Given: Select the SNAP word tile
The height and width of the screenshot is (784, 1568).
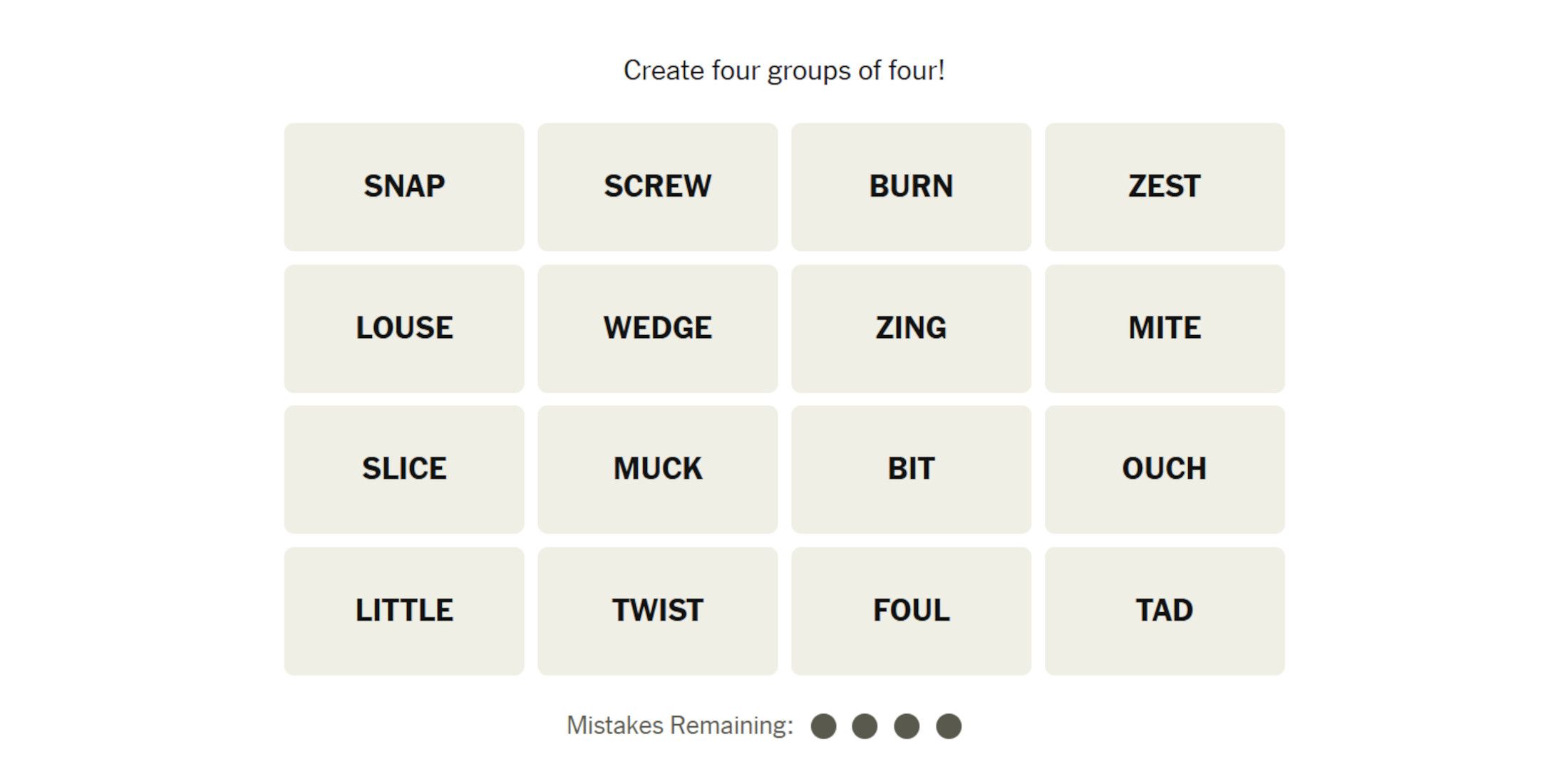Looking at the screenshot, I should [x=404, y=187].
